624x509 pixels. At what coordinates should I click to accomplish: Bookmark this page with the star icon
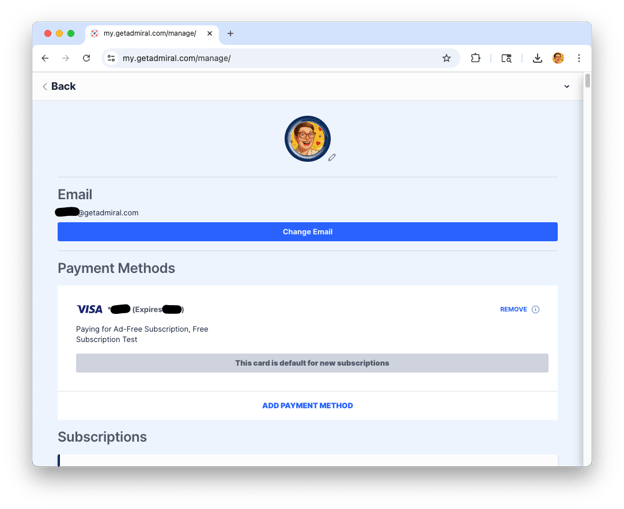click(x=447, y=58)
